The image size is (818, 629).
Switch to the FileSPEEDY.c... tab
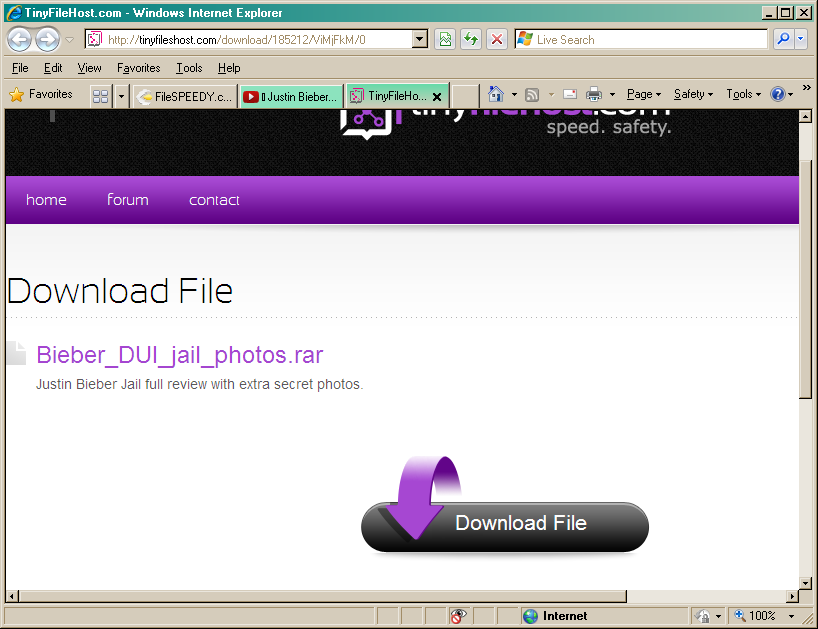coord(185,96)
